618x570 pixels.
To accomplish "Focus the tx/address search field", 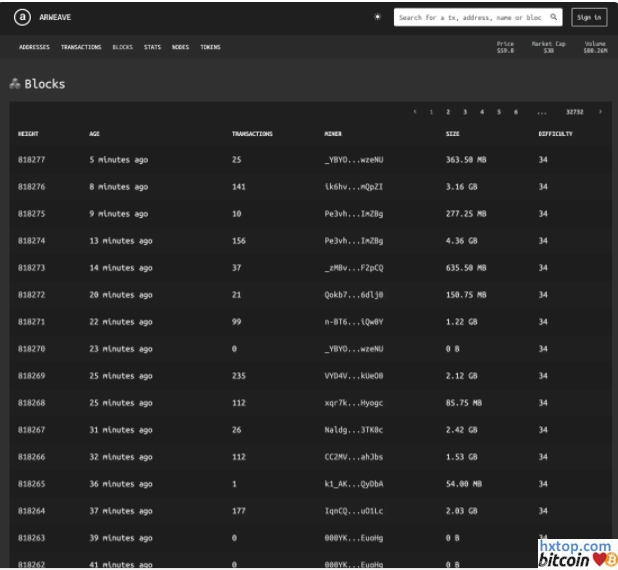I will 470,17.
